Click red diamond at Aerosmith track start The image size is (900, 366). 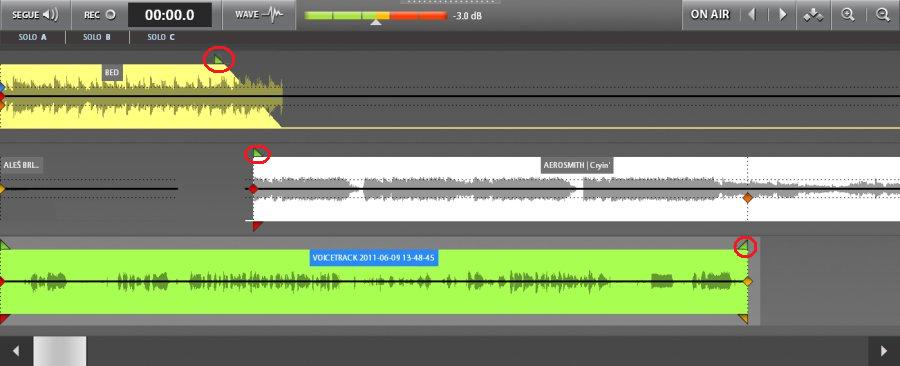(x=253, y=189)
